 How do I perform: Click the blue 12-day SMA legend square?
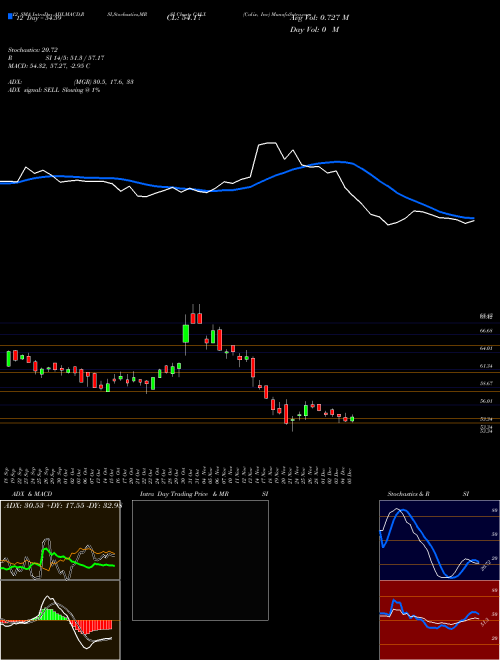click(x=10, y=16)
